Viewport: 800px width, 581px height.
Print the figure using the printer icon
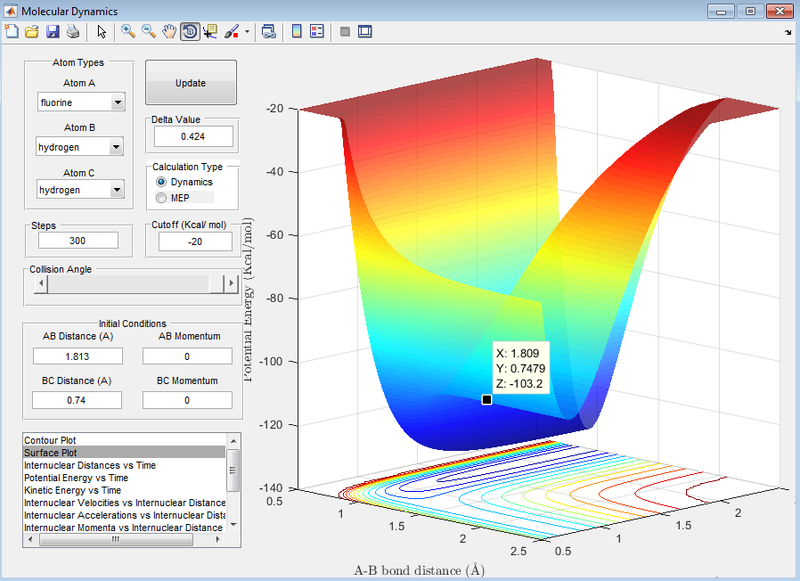[x=72, y=32]
